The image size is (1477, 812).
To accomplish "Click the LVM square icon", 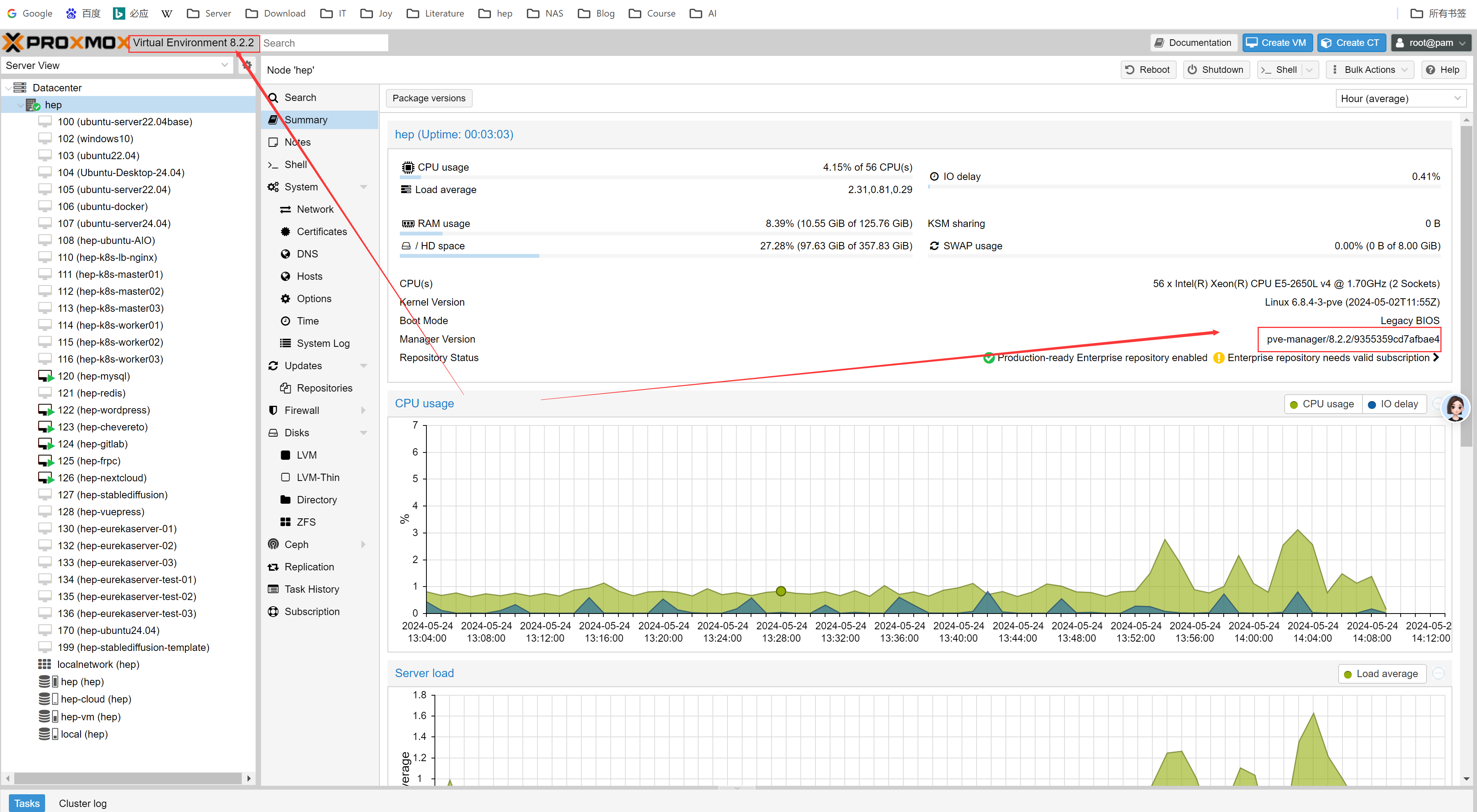I will pos(285,455).
